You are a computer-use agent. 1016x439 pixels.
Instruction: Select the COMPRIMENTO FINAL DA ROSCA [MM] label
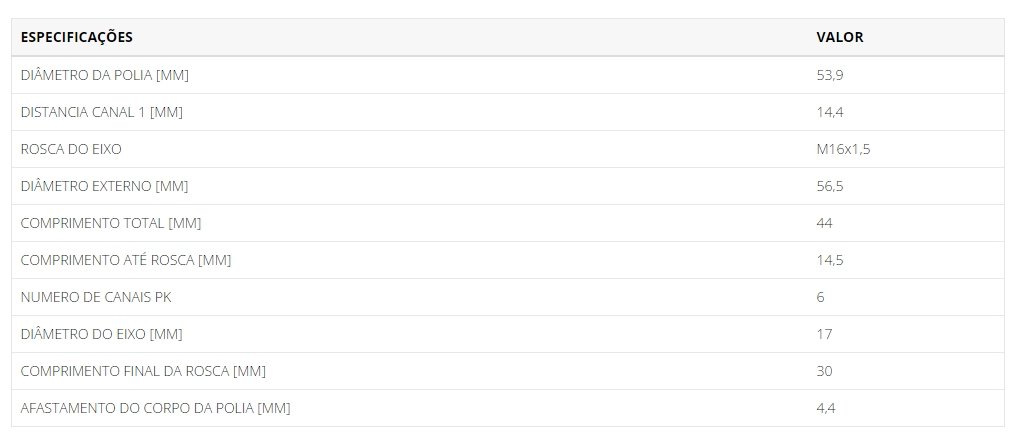(143, 371)
